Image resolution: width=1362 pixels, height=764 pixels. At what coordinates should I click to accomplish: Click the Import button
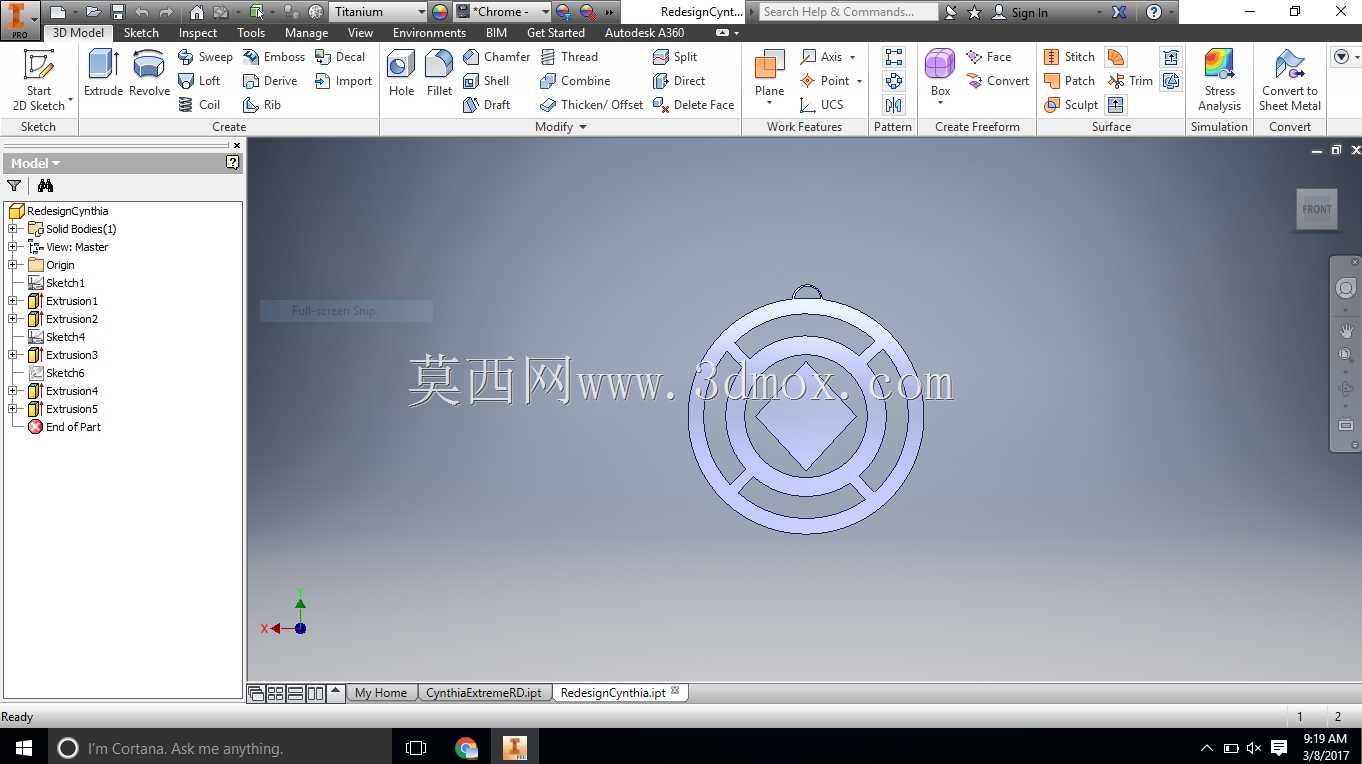coord(343,81)
